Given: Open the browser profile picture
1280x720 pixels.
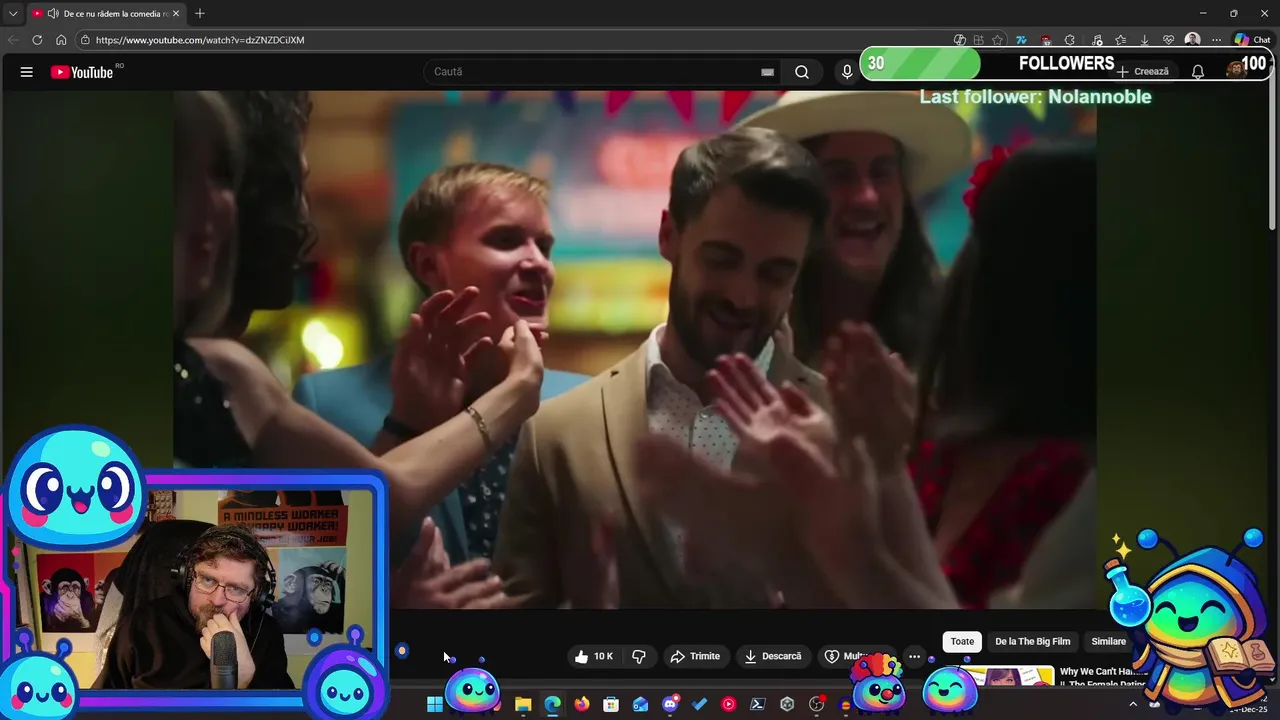Looking at the screenshot, I should [x=1192, y=40].
